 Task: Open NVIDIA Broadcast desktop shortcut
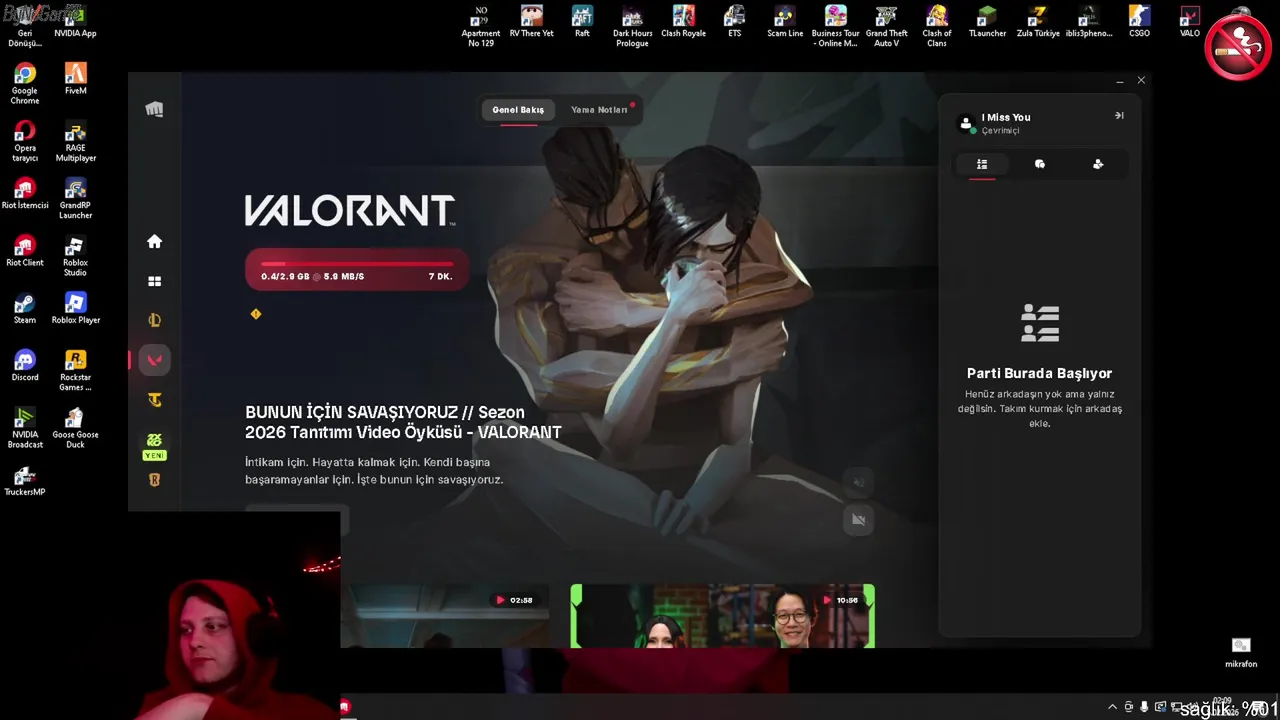25,427
